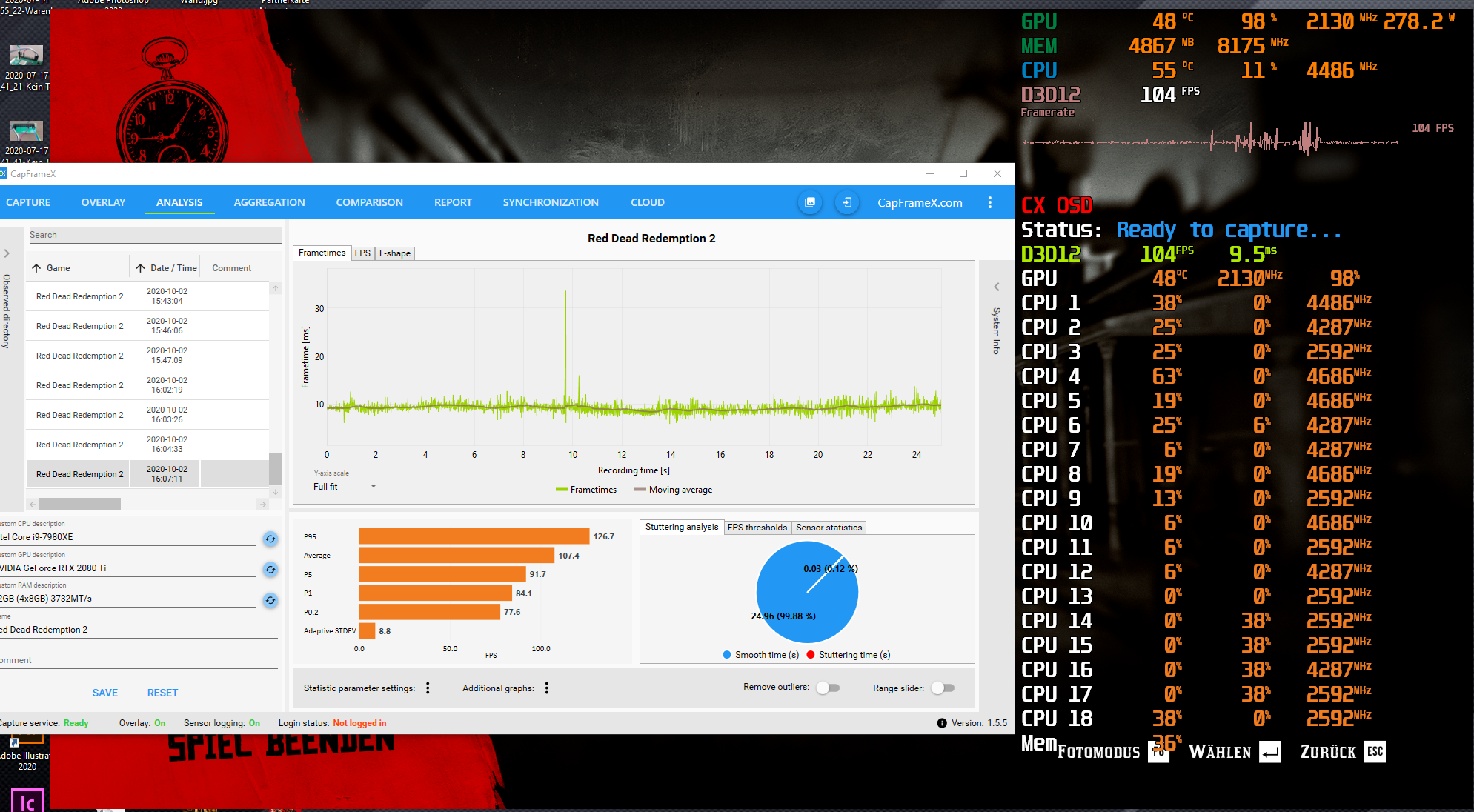Click the record search field

(x=154, y=235)
